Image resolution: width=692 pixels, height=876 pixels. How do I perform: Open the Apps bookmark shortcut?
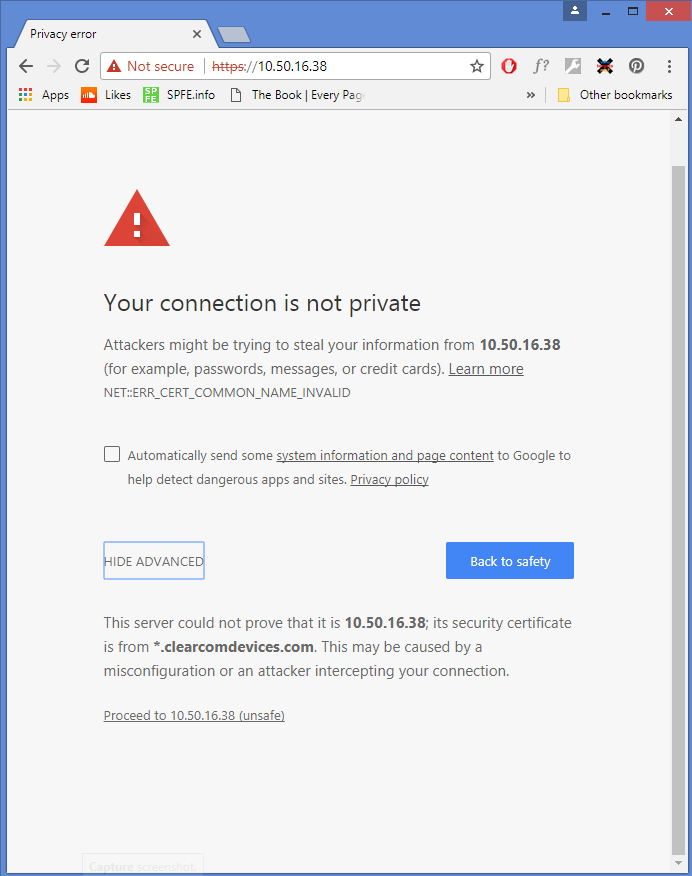(44, 95)
